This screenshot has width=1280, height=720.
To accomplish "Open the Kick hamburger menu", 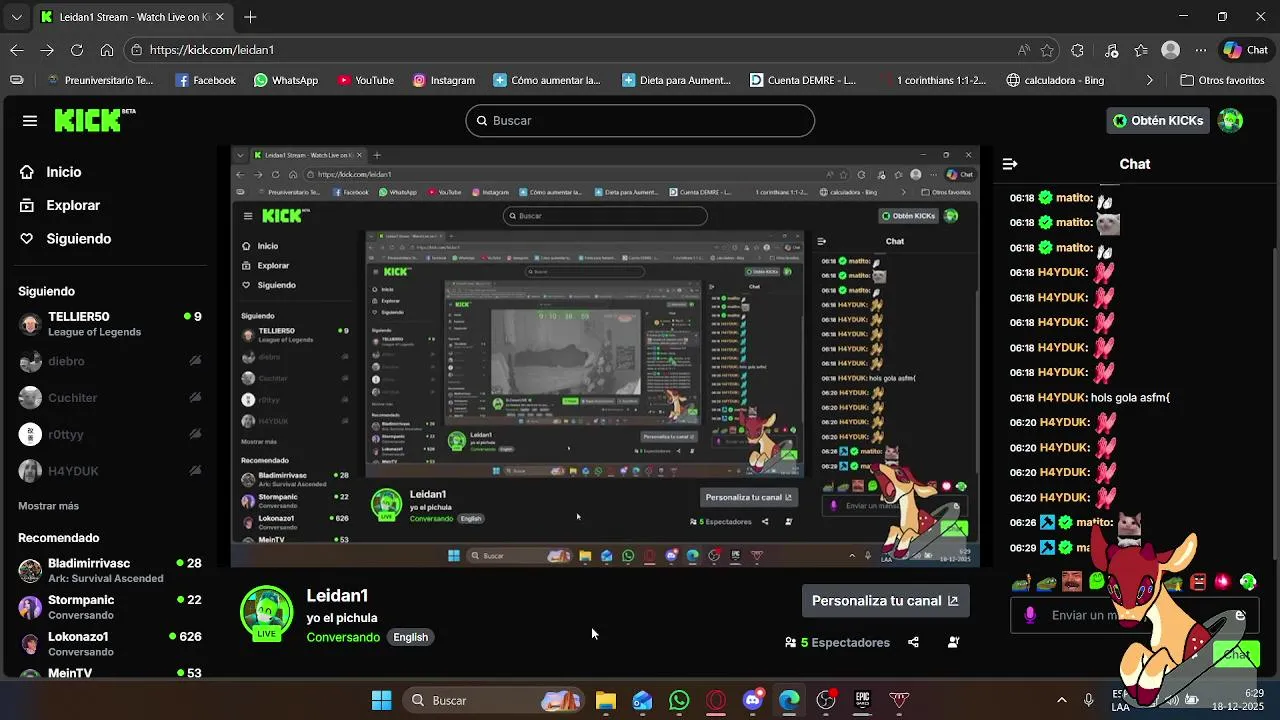I will (x=30, y=121).
